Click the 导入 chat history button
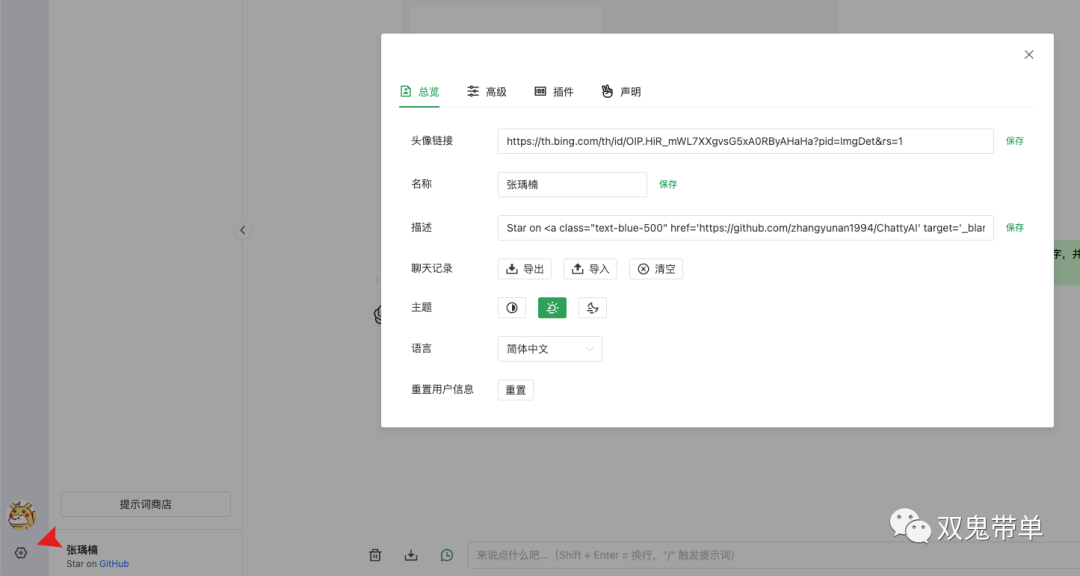Image resolution: width=1080 pixels, height=576 pixels. click(x=590, y=269)
